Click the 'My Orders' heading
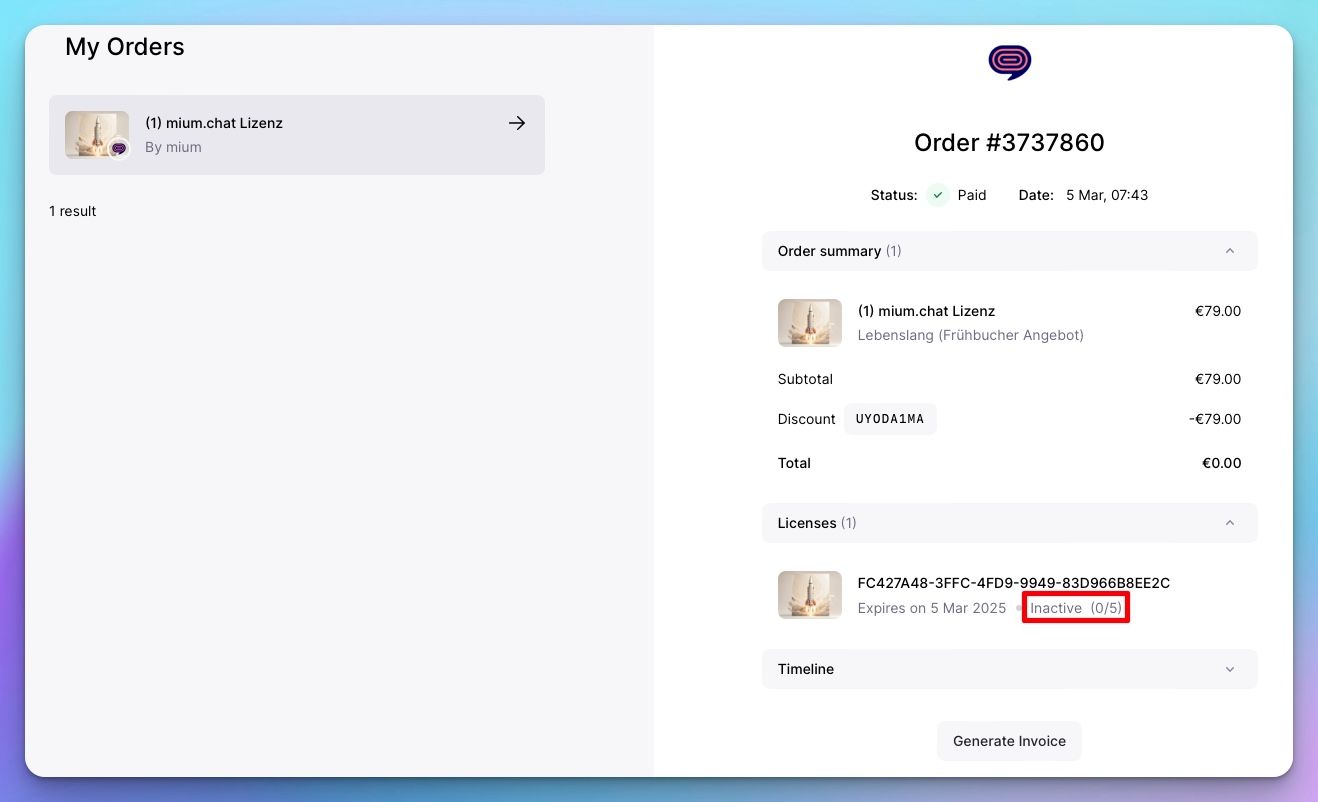 coord(125,46)
